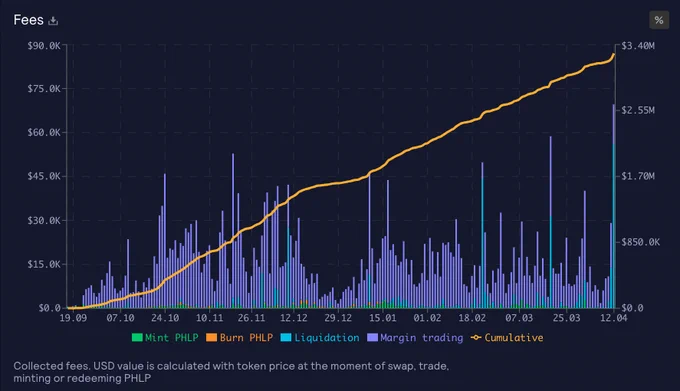Toggle the Liquidation legend series
680x391 pixels.
tap(320, 338)
